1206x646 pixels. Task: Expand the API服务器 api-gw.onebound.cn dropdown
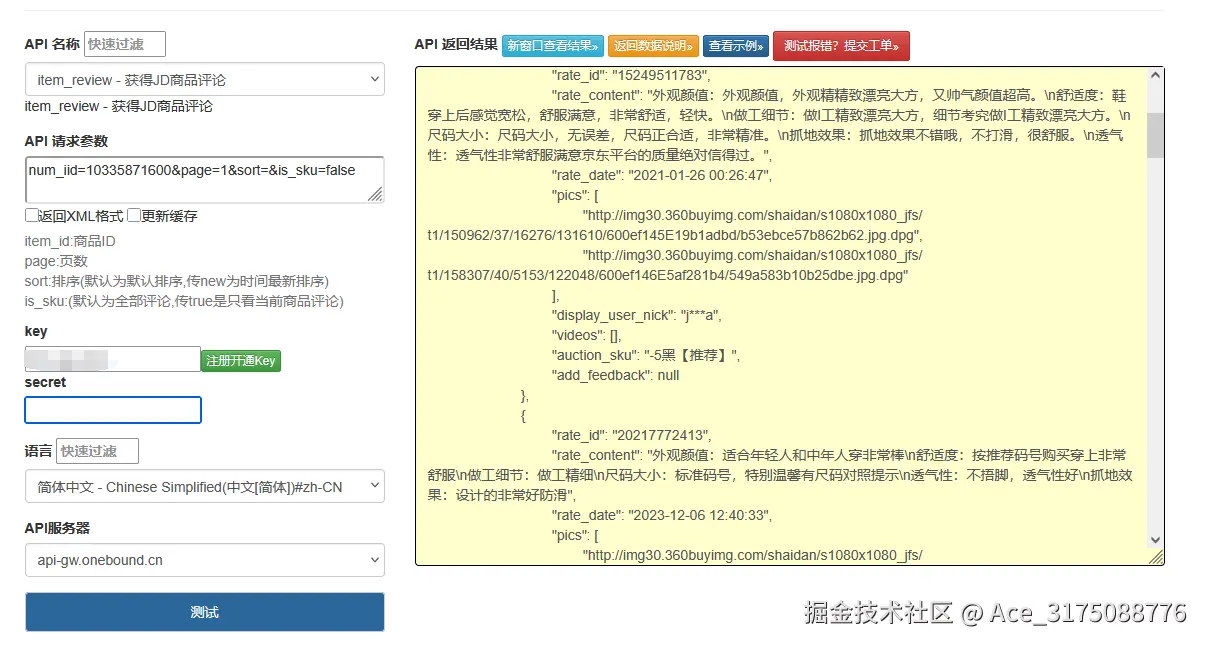tap(205, 560)
